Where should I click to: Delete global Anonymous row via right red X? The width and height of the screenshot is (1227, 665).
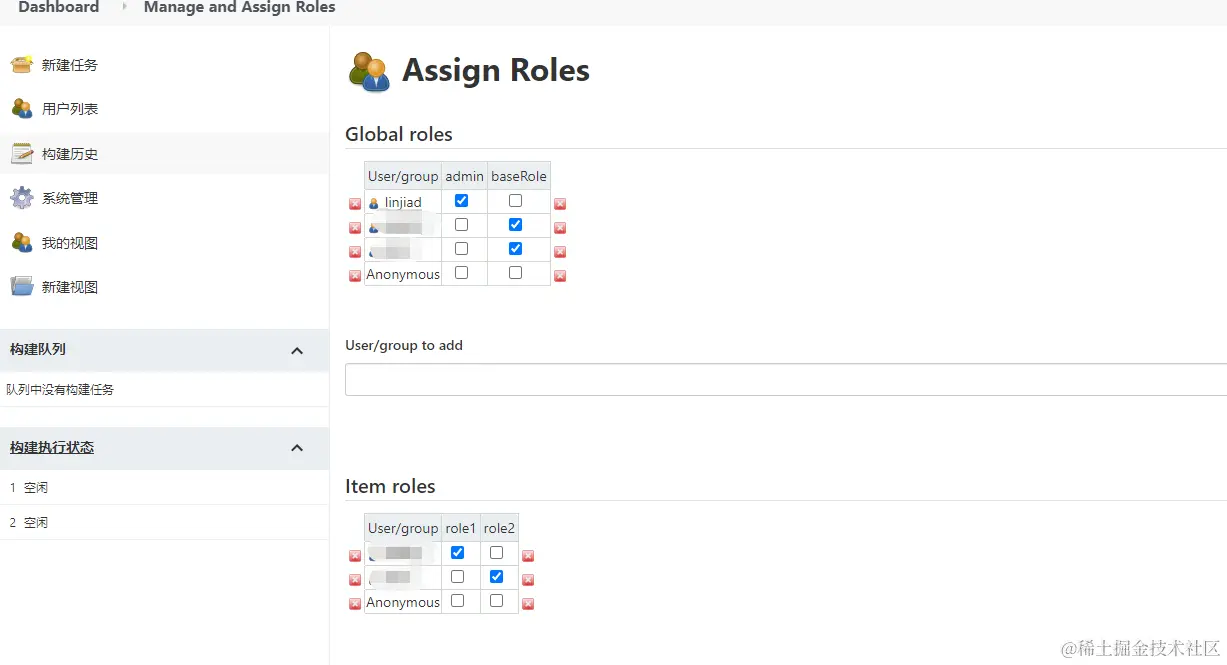pyautogui.click(x=560, y=276)
